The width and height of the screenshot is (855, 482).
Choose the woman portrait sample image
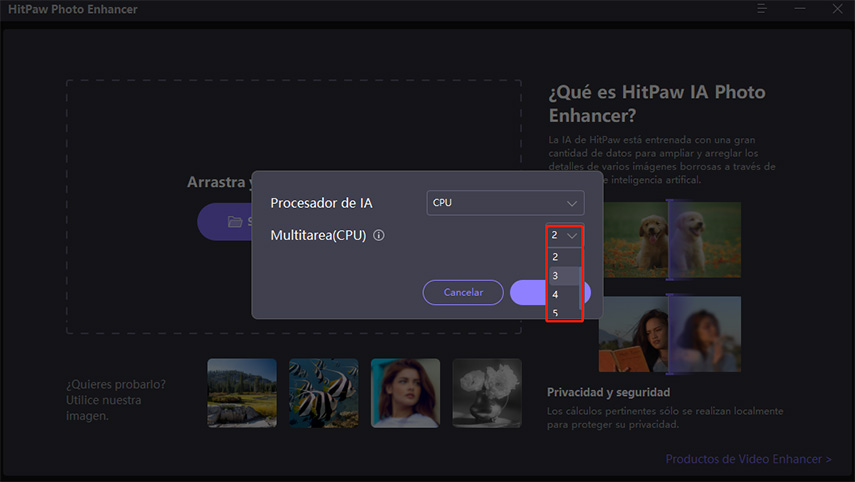tap(405, 393)
